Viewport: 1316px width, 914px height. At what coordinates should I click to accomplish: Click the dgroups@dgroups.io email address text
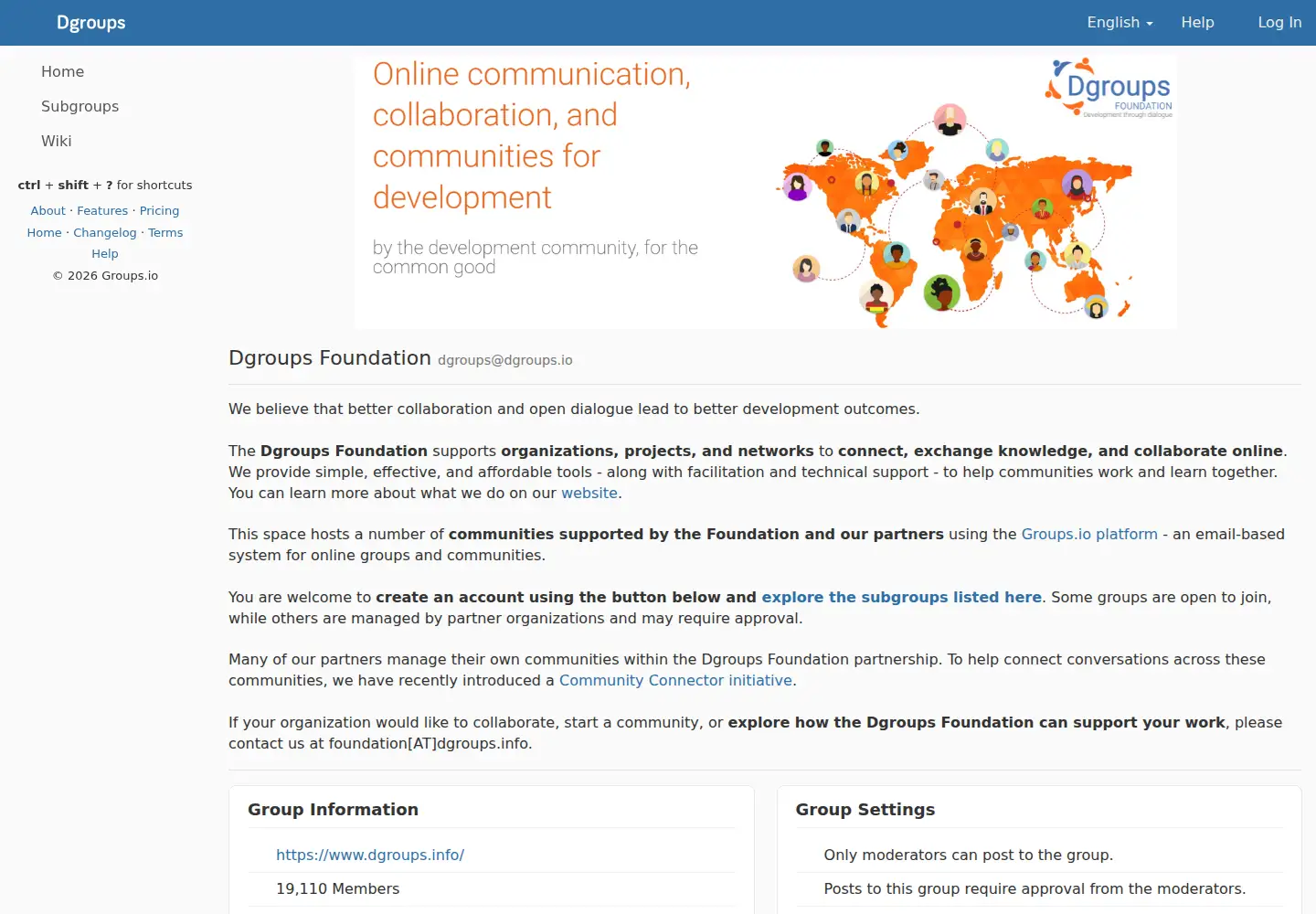pos(505,360)
